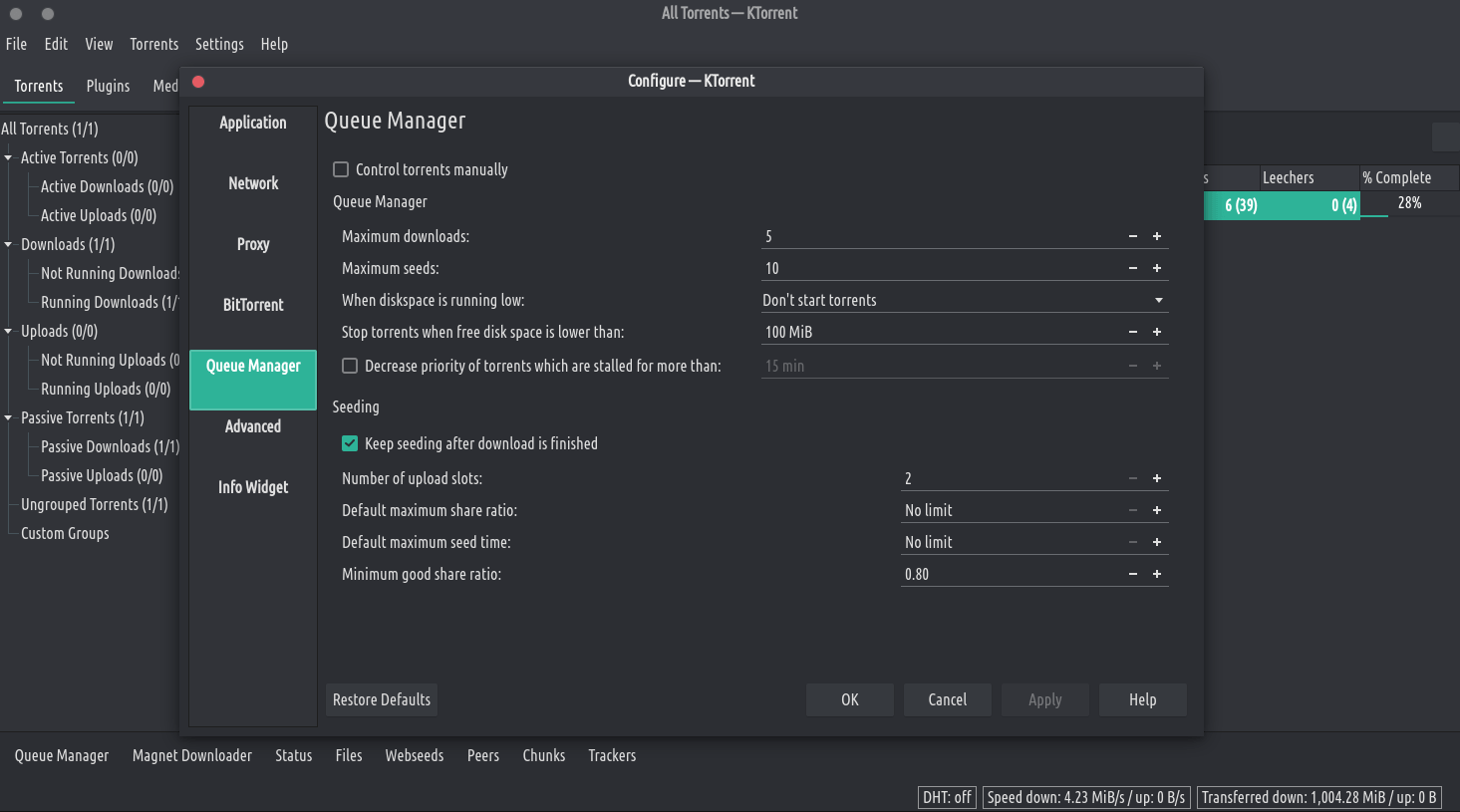Screen dimensions: 1460x812
Task: Click the Apply button
Action: (x=1045, y=699)
